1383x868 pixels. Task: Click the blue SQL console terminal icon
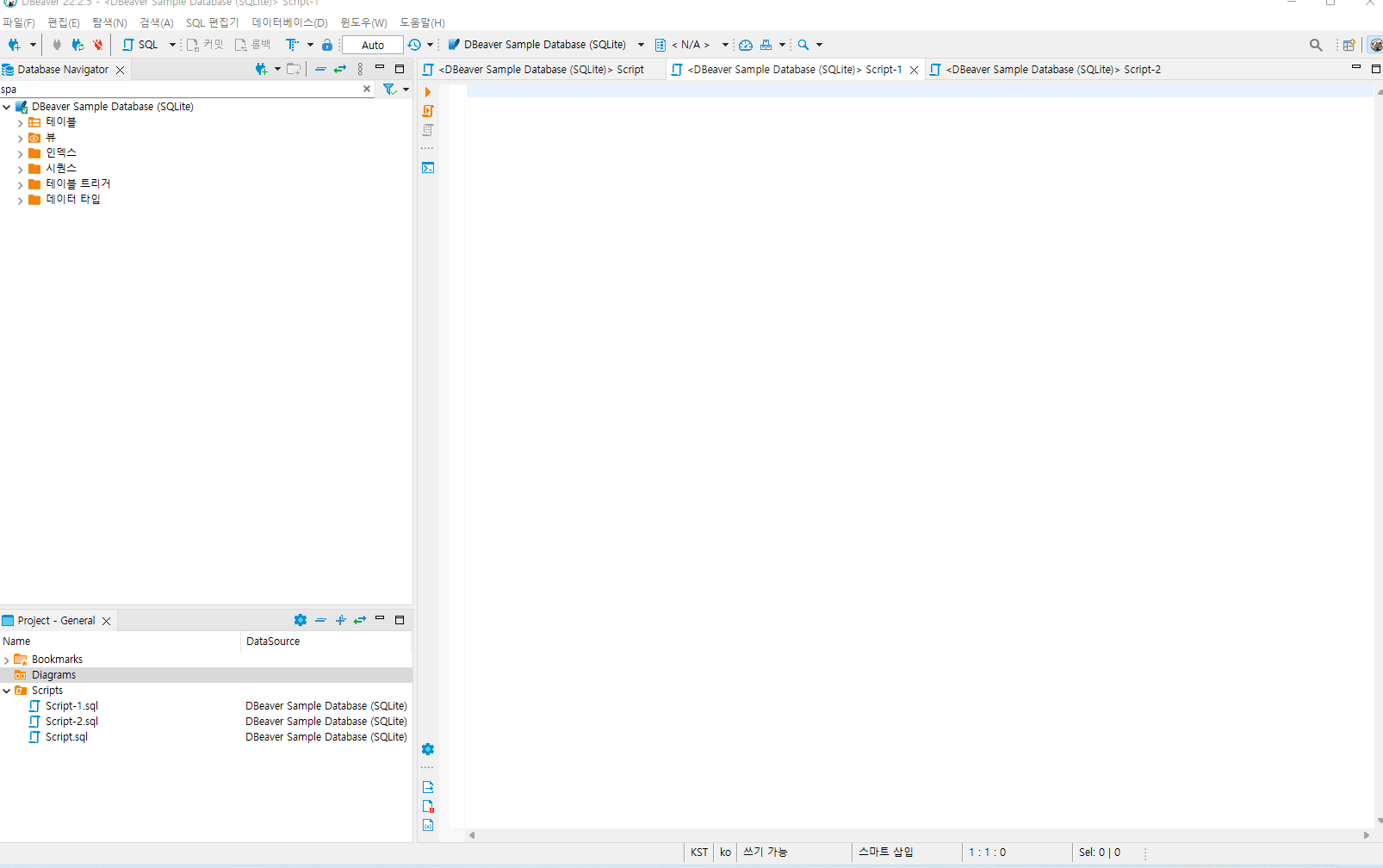click(x=428, y=168)
